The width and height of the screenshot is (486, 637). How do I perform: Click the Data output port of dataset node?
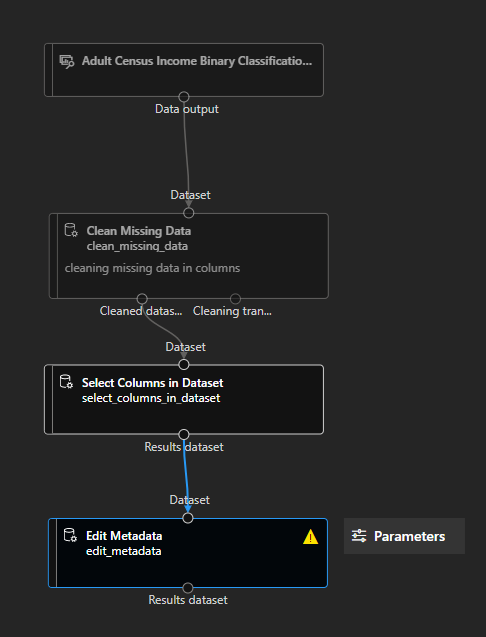[184, 97]
